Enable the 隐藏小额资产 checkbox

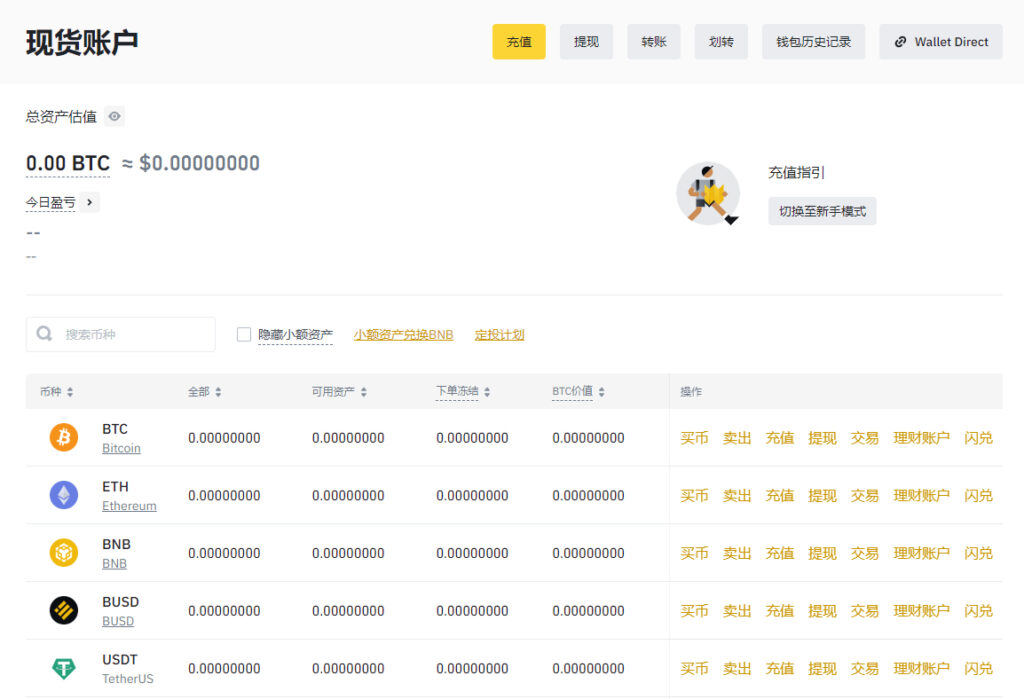coord(244,334)
